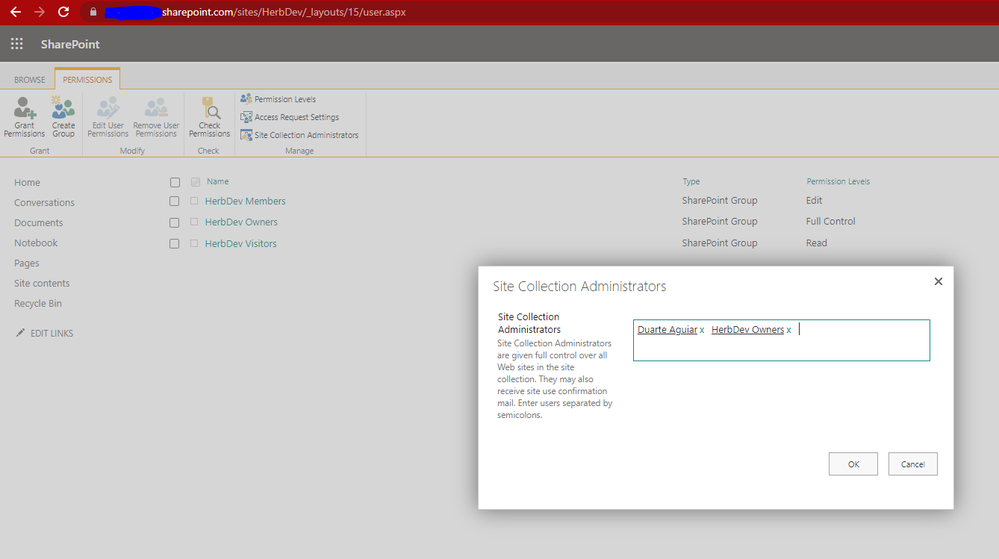
Task: Click the HerbDev Owners entry in the picker
Action: pos(747,330)
